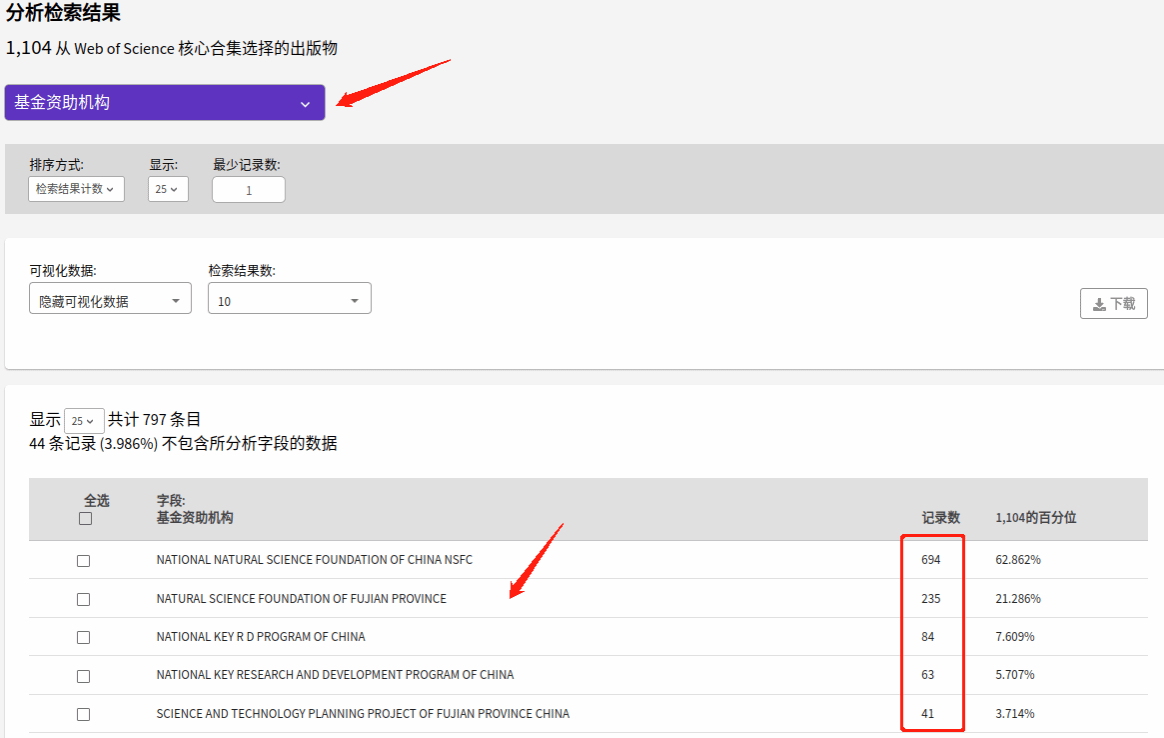The height and width of the screenshot is (738, 1164).
Task: Check the Natural Science Foundation of Fujian row
Action: (84, 599)
